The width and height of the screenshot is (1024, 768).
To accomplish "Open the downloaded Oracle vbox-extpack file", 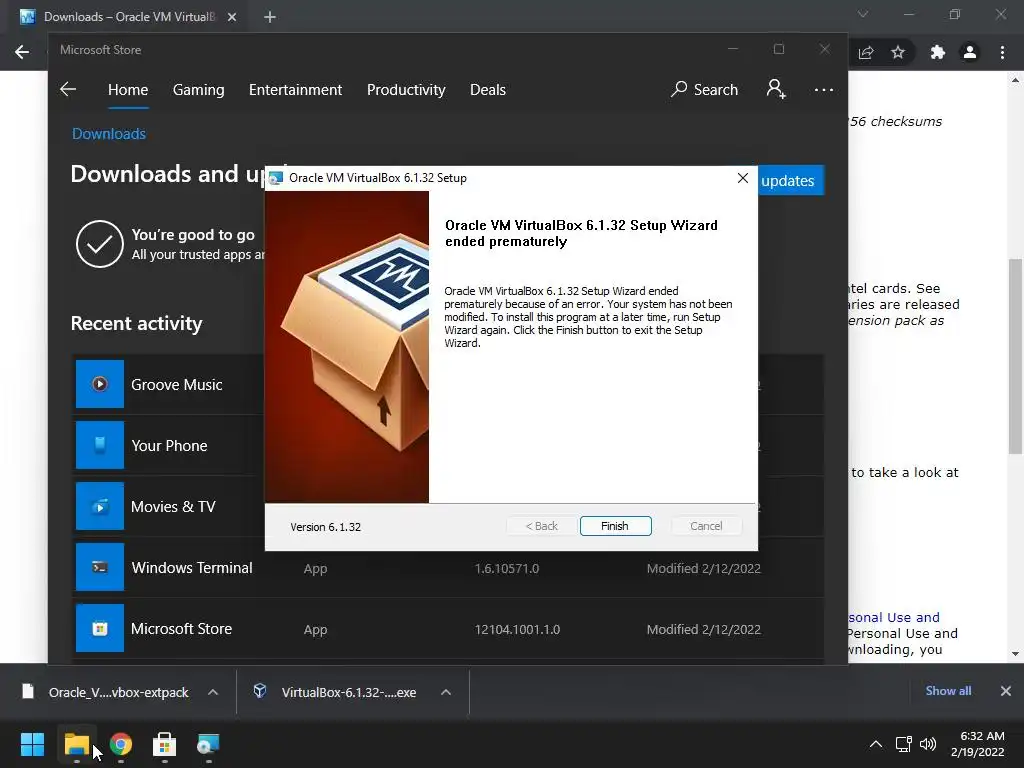I will click(x=106, y=692).
